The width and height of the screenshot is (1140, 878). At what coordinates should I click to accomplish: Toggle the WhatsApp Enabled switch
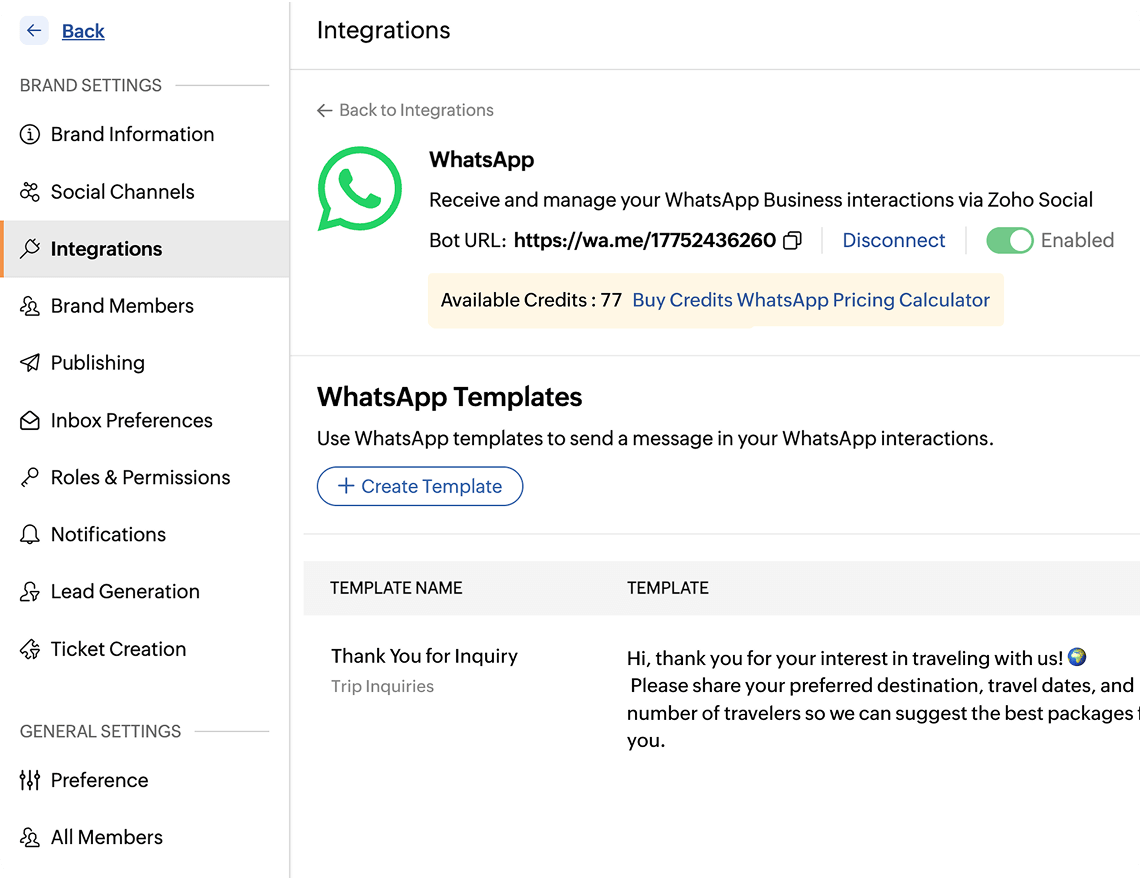click(1009, 241)
